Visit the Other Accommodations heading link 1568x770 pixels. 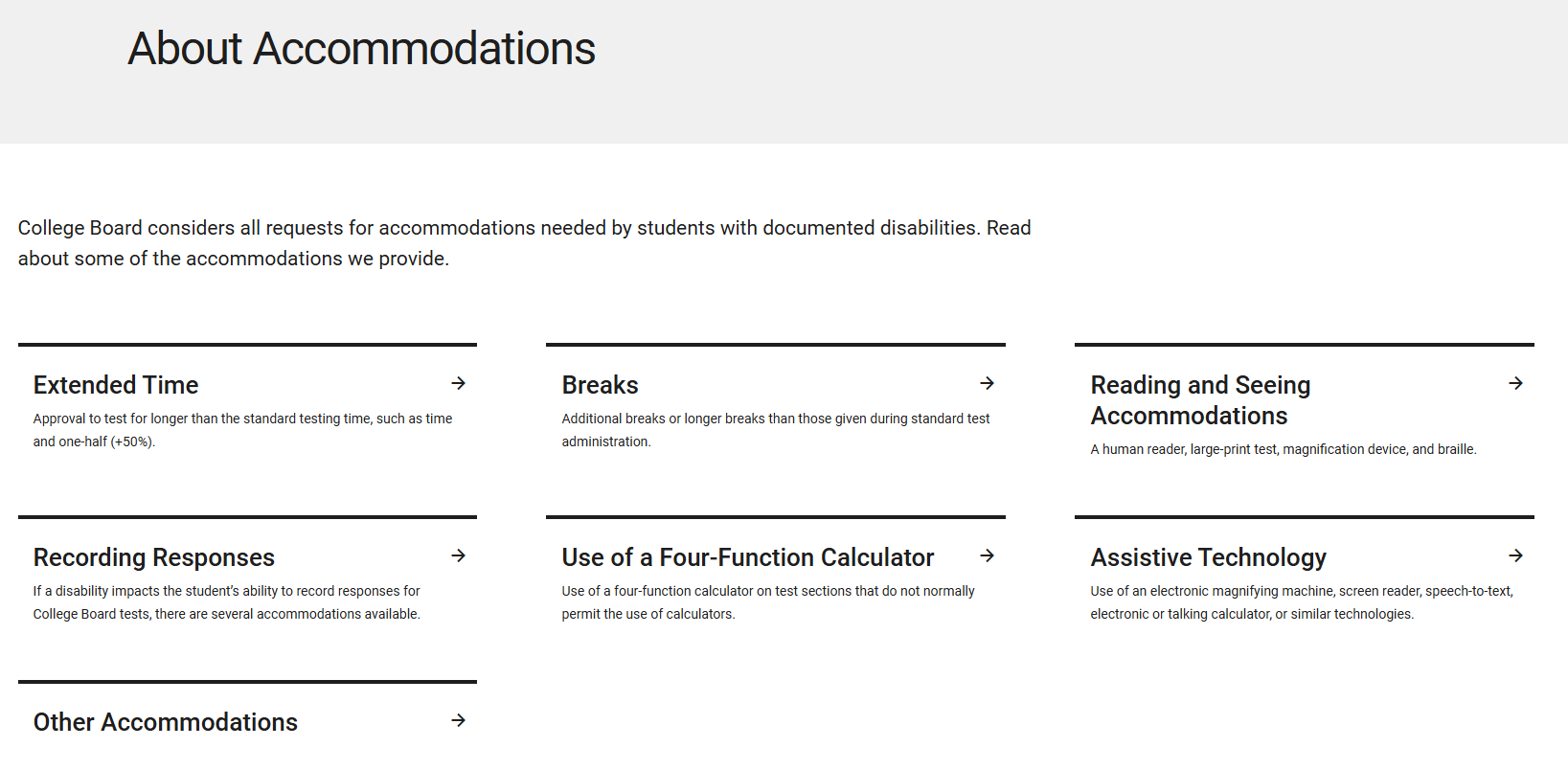tap(166, 722)
